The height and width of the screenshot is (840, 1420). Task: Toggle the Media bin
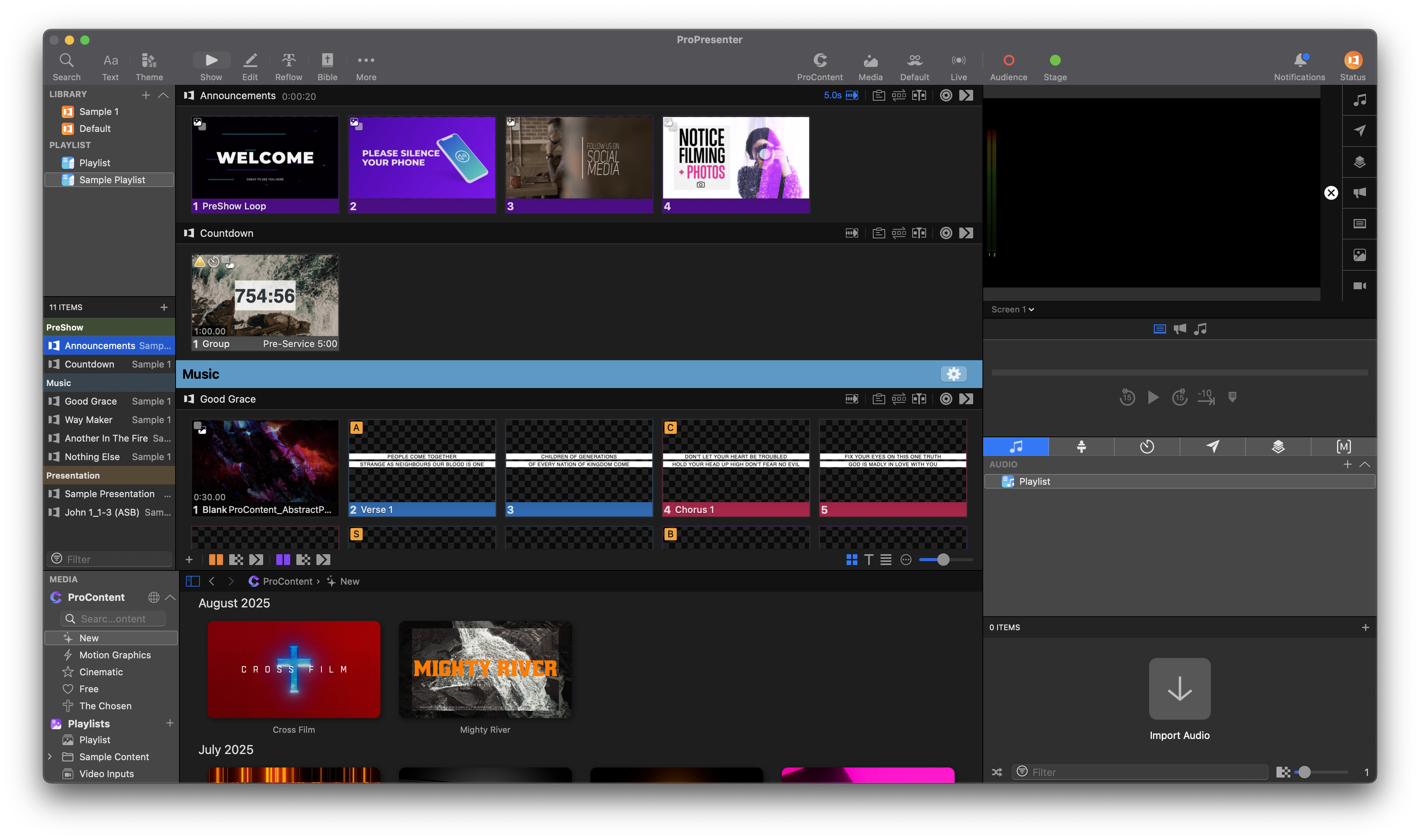870,67
